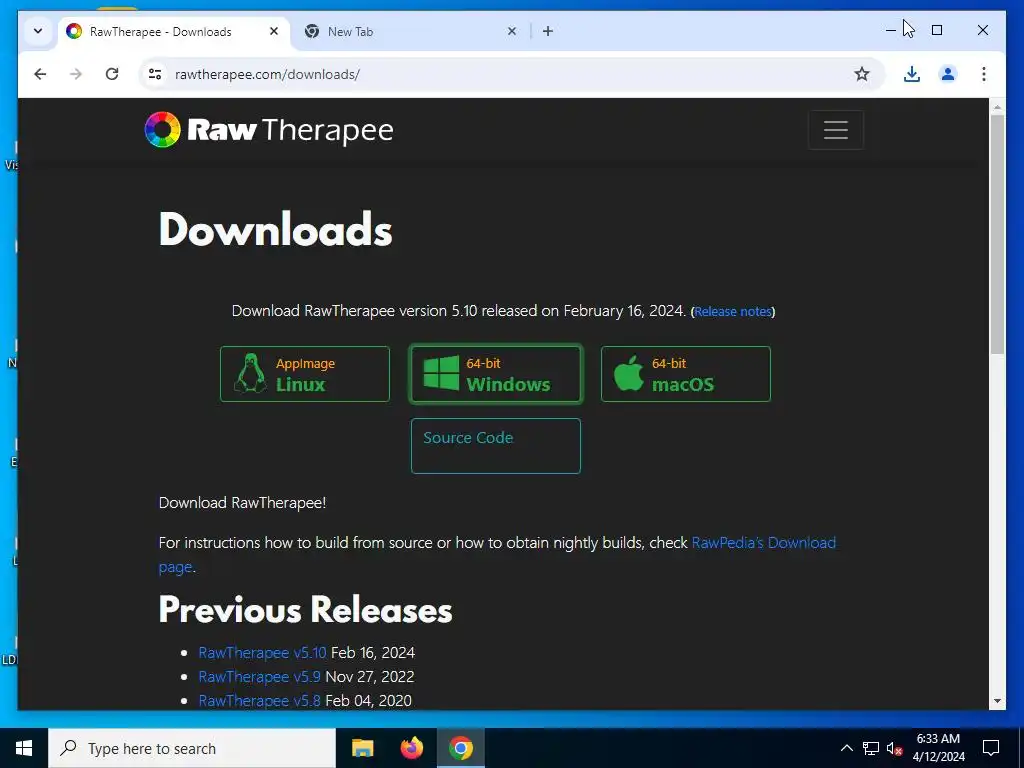Open RawTherapee v5.10 release link
The image size is (1024, 768).
pyautogui.click(x=263, y=652)
